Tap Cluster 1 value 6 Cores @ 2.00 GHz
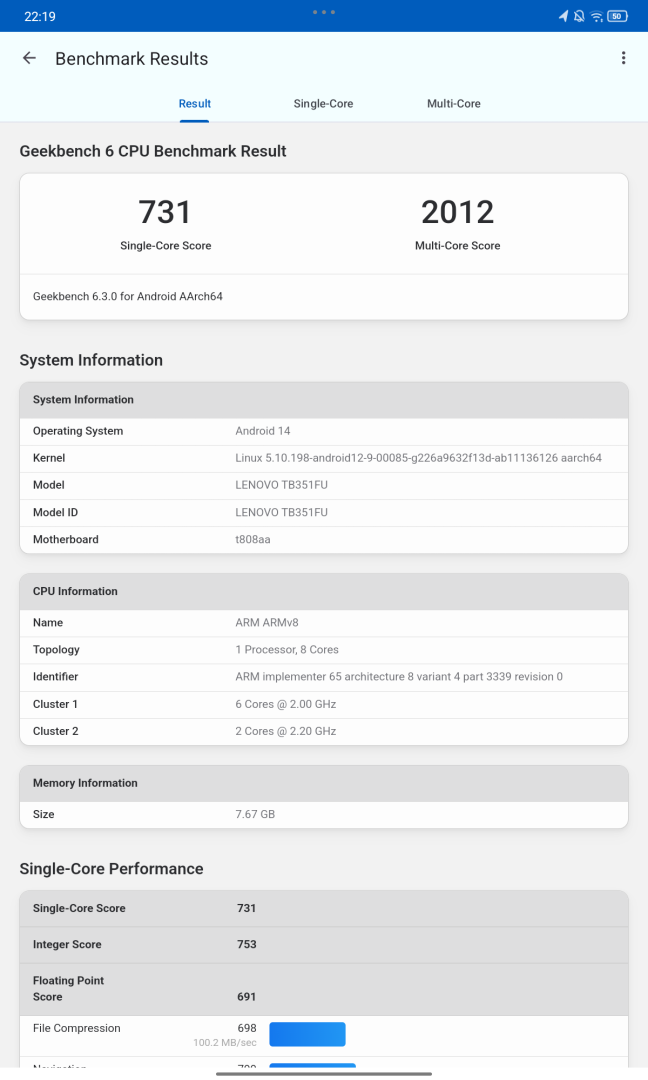This screenshot has height=1080, width=648. [x=286, y=704]
